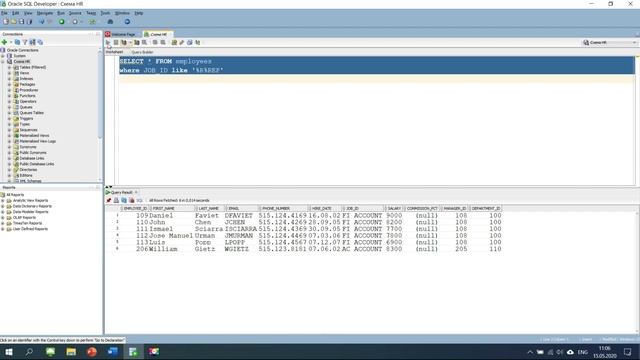
Task: Click the last name cell 'Gietz'
Action: pos(205,249)
